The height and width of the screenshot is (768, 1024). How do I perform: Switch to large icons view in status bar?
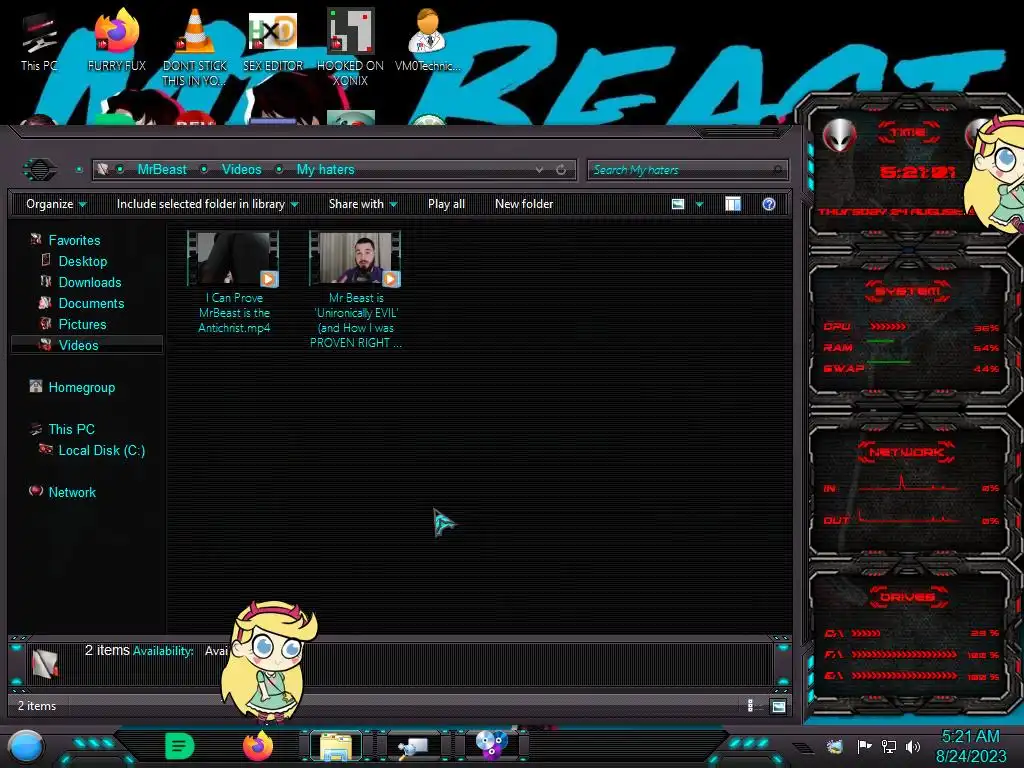coord(778,706)
